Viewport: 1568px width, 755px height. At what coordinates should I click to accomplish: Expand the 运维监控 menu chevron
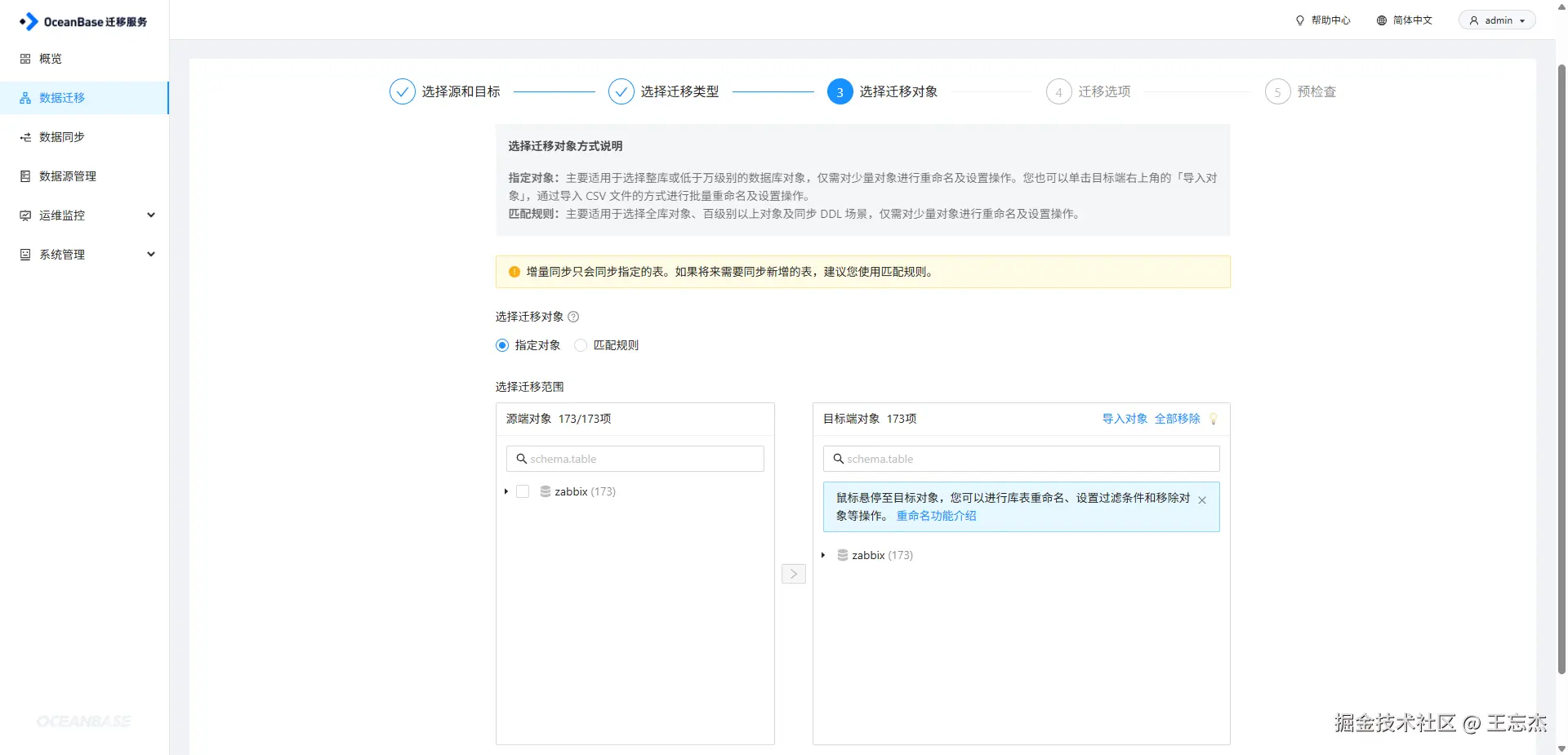(x=151, y=215)
